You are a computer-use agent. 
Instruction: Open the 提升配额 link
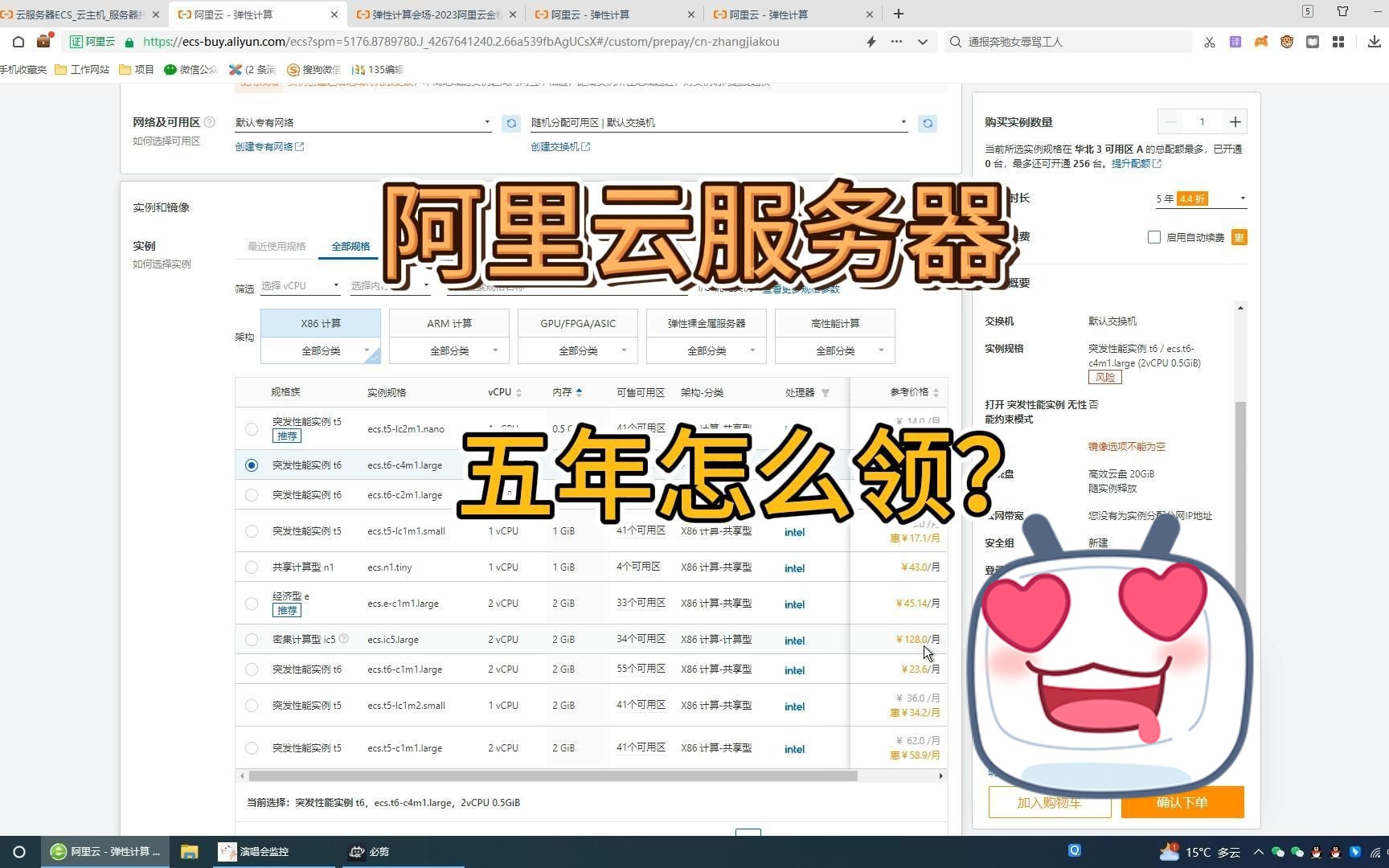[x=1136, y=163]
